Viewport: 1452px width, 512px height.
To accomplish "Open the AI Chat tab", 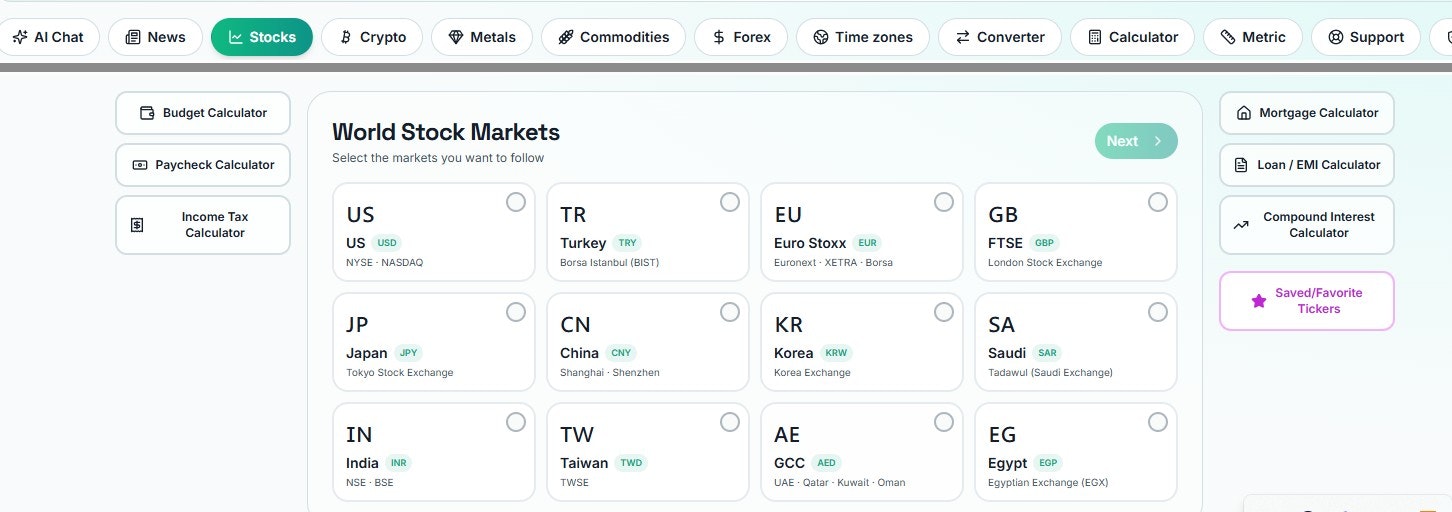I will point(49,37).
